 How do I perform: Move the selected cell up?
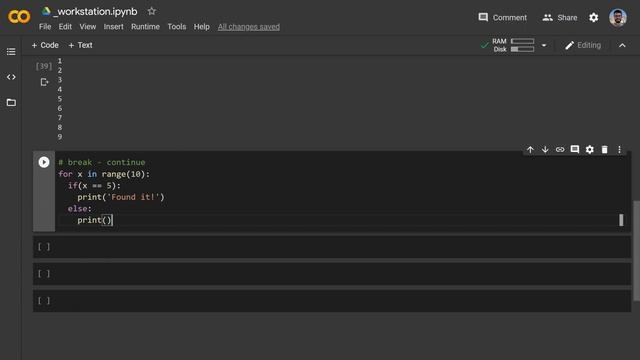(530, 149)
